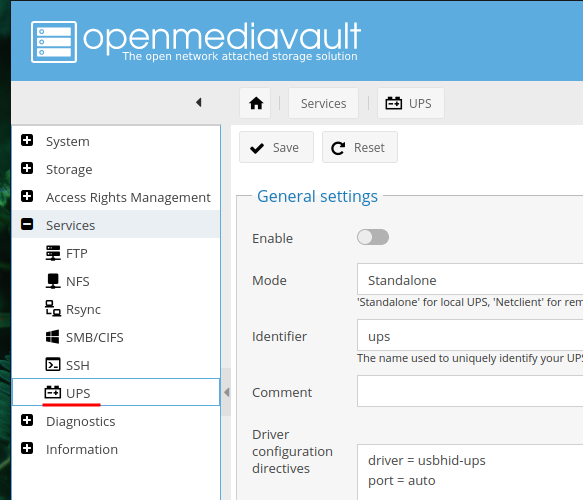The height and width of the screenshot is (500, 583).
Task: Select SSH in the Services menu
Action: pos(116,365)
